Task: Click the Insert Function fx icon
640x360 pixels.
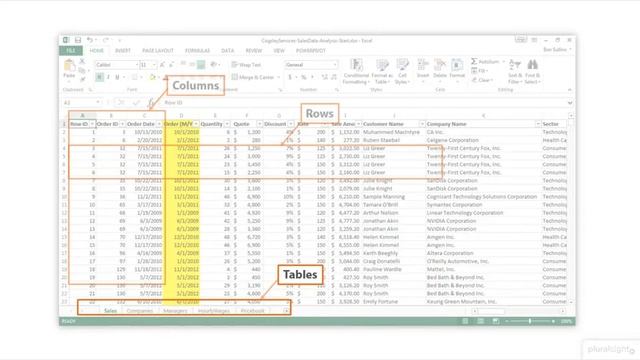Action: pyautogui.click(x=151, y=102)
